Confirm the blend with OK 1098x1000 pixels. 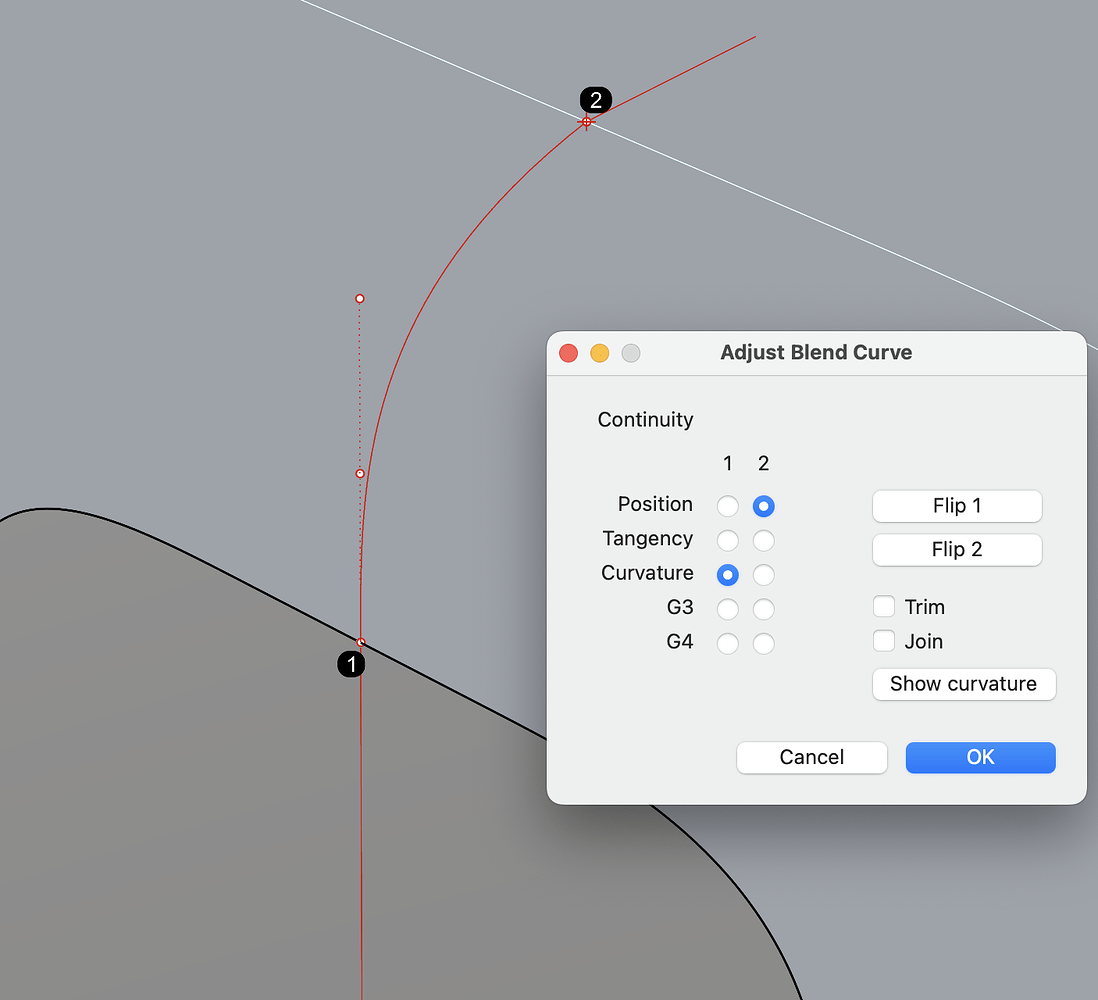pyautogui.click(x=980, y=757)
